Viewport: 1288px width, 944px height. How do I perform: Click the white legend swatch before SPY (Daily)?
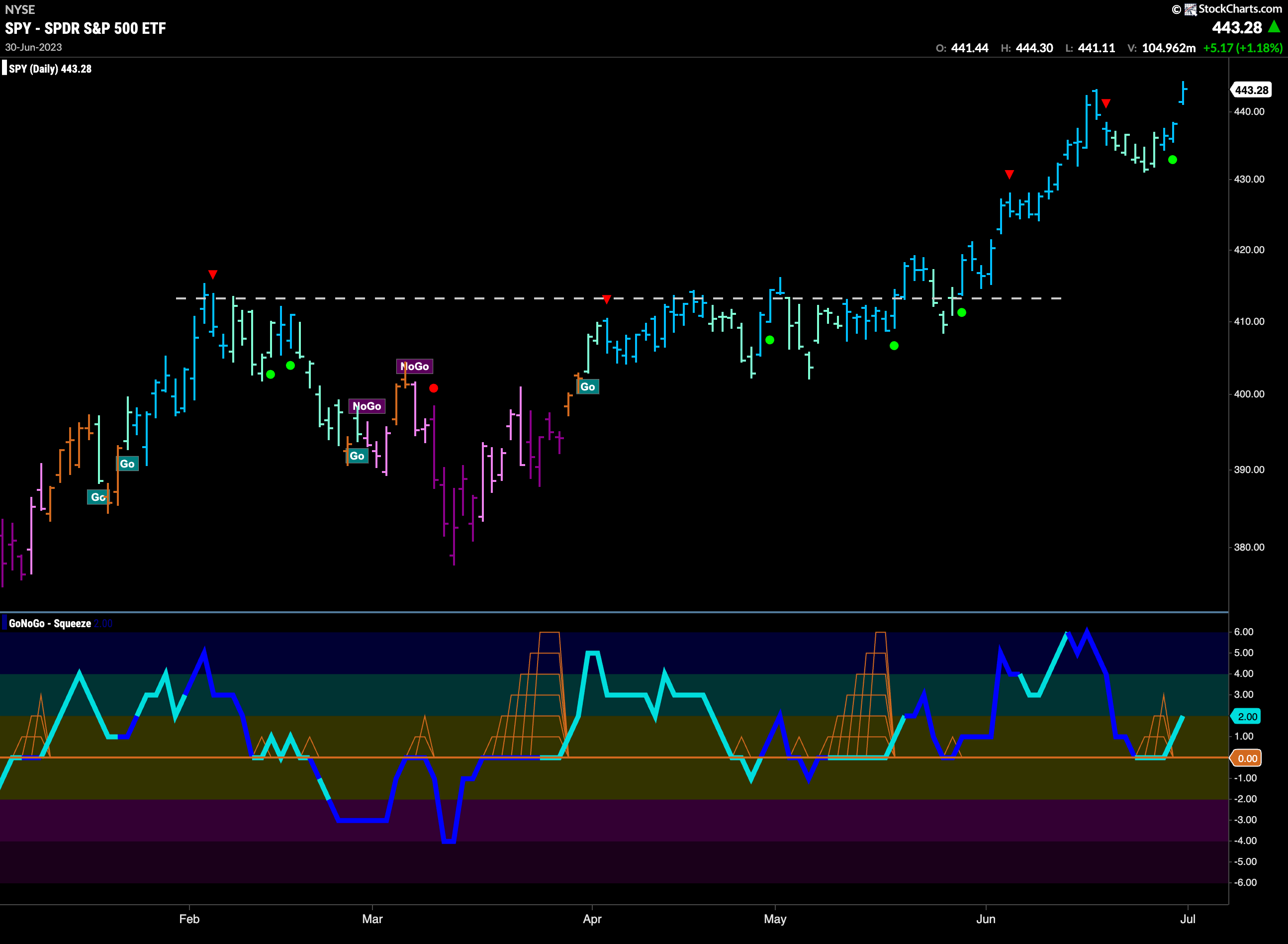[x=4, y=69]
